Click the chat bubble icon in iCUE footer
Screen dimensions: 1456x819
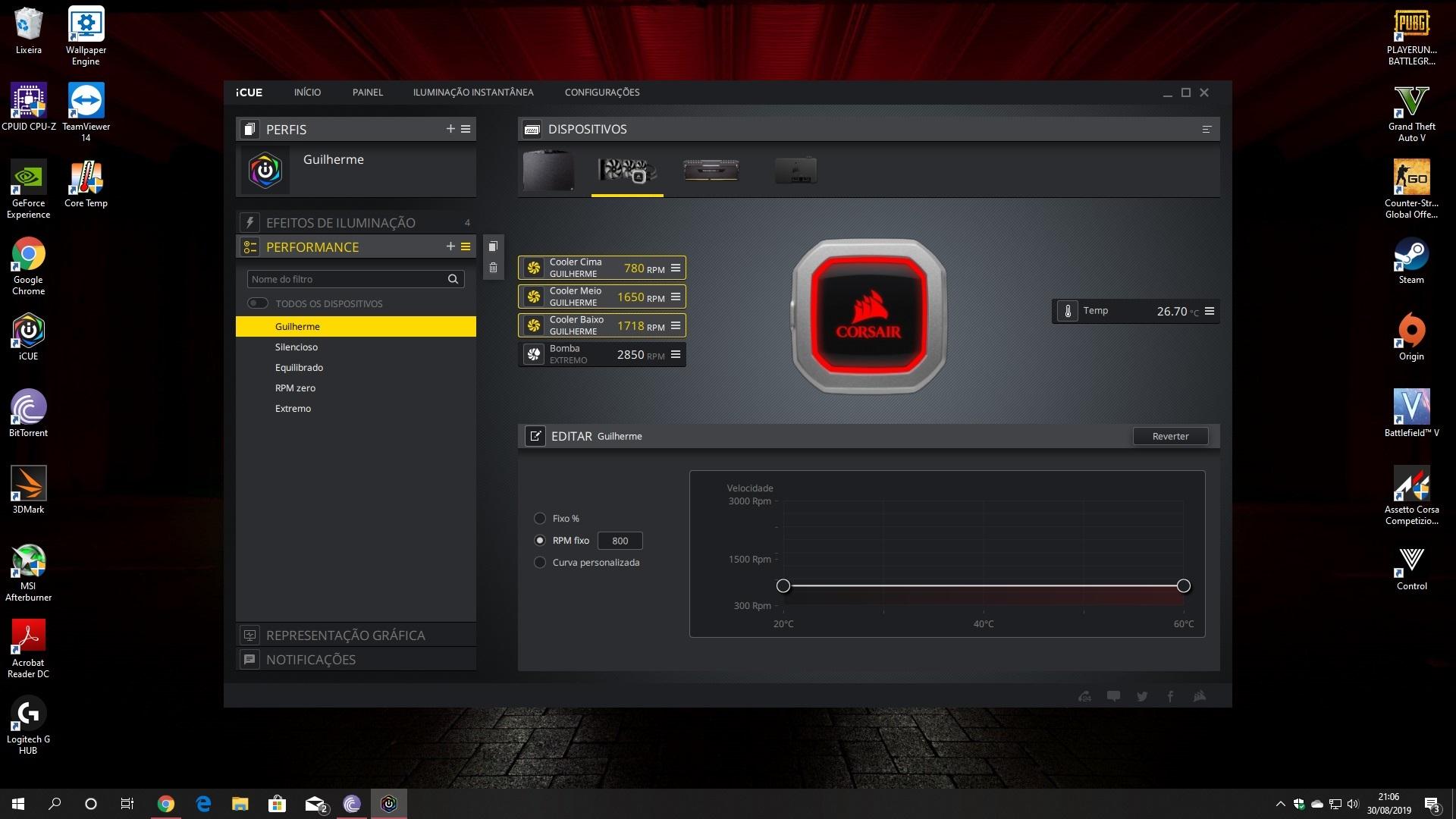pos(1113,696)
